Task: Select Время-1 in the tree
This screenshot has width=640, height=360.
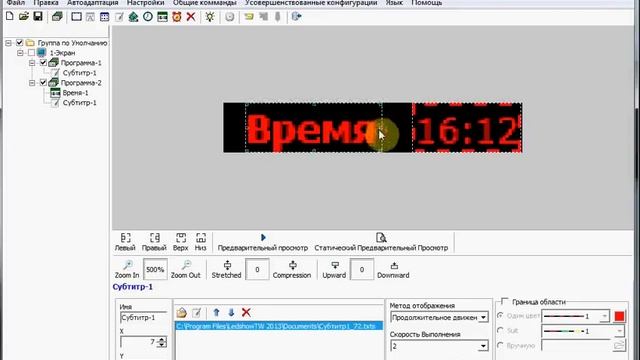Action: (75, 93)
